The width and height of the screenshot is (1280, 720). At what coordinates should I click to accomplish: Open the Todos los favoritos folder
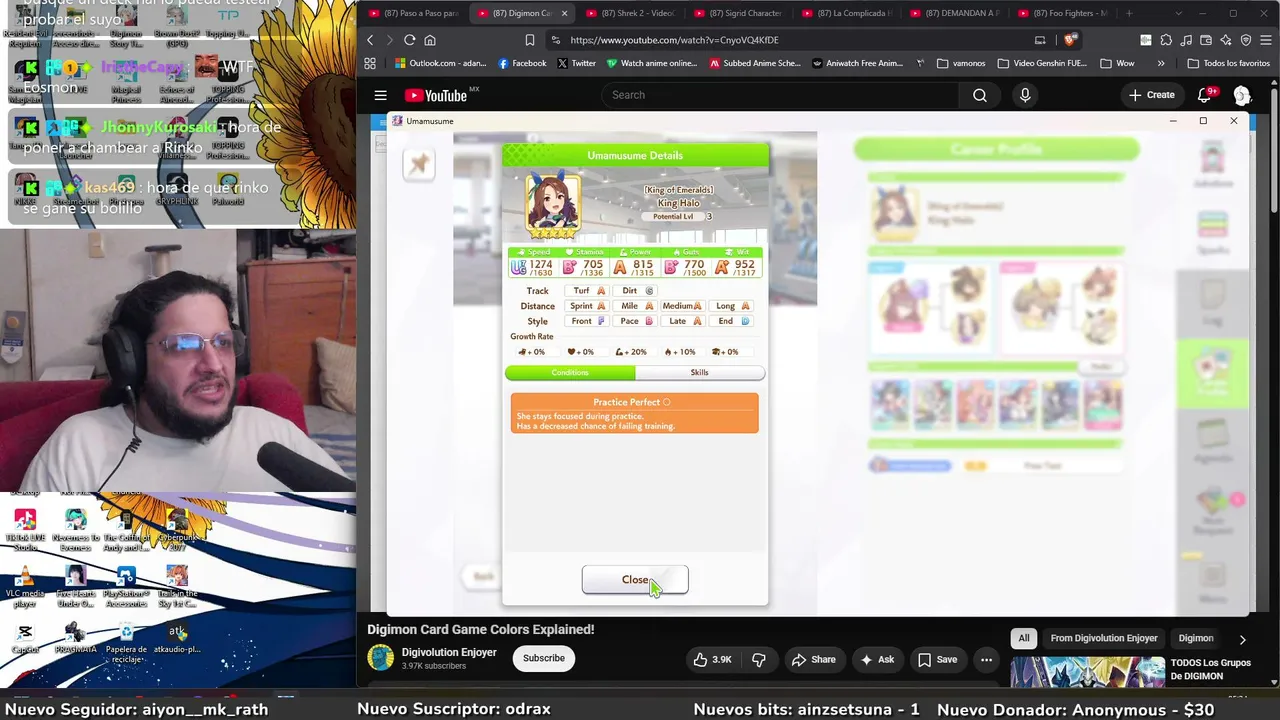coord(1229,63)
